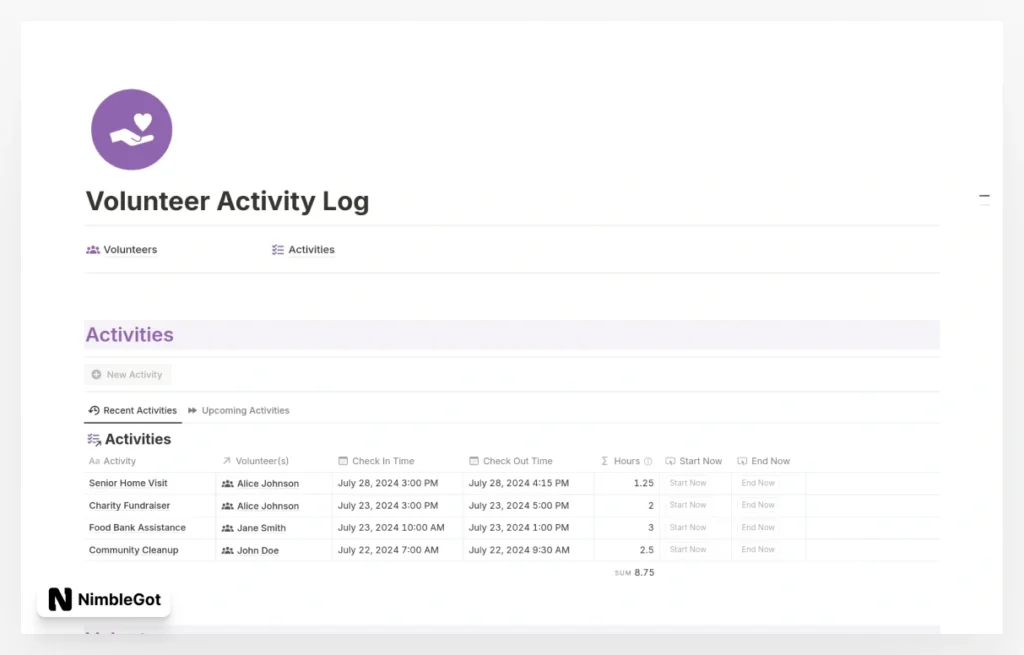Click the Activities database title icon
Viewport: 1024px width, 655px height.
pos(94,439)
